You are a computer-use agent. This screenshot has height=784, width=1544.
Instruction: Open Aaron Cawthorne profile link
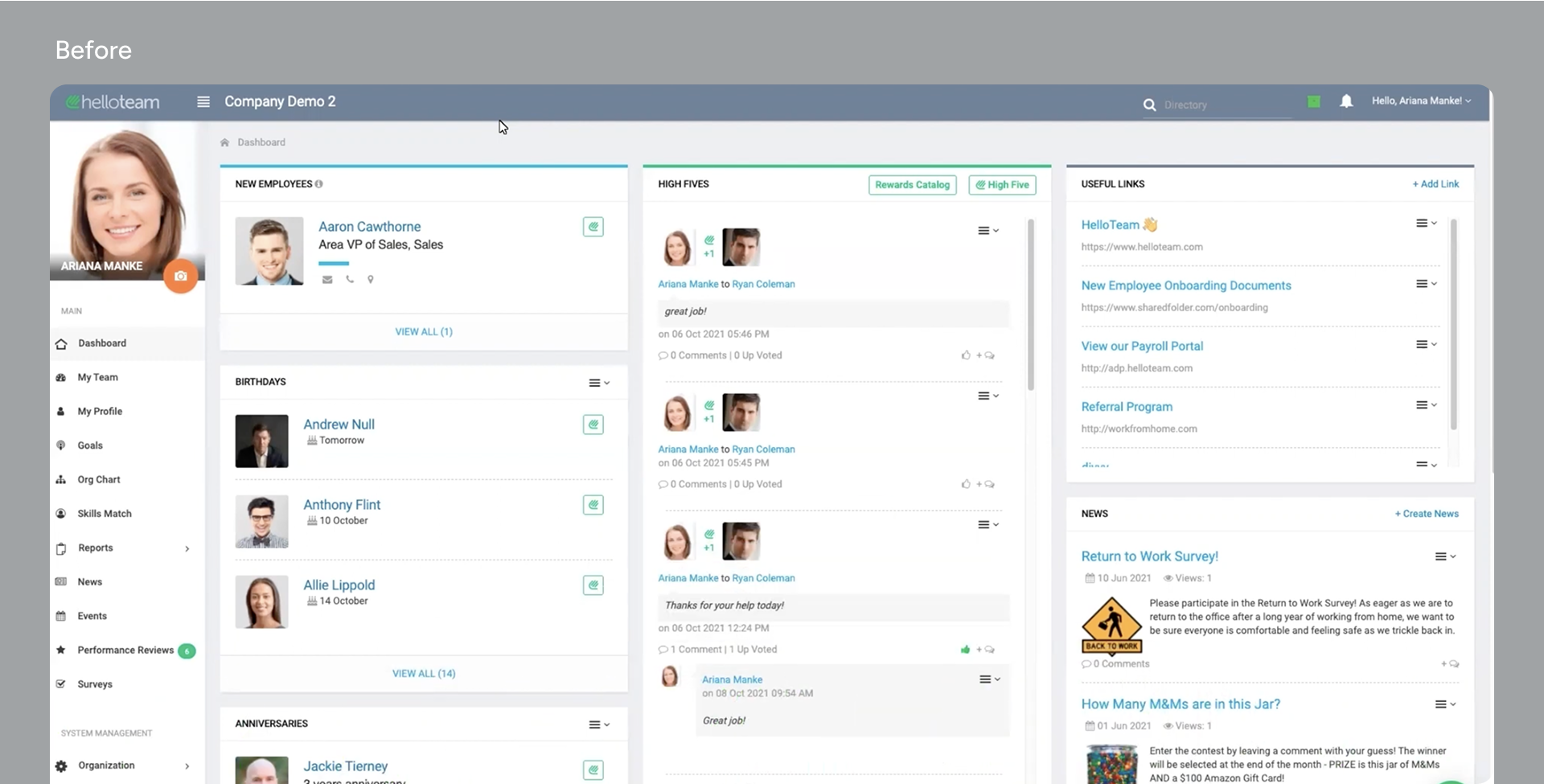(370, 227)
